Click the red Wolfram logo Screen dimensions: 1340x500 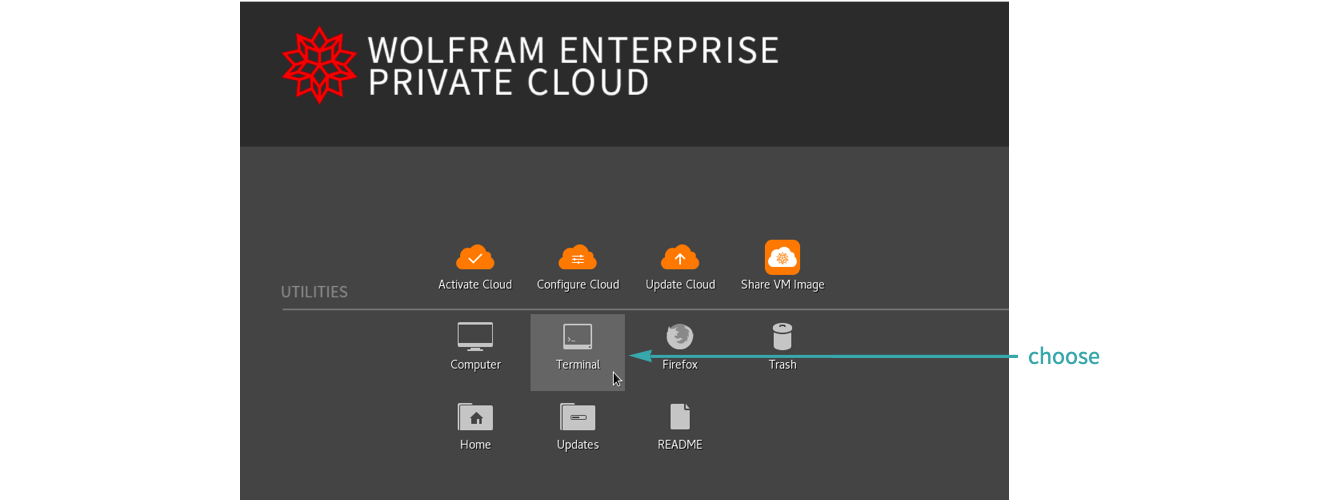point(319,65)
